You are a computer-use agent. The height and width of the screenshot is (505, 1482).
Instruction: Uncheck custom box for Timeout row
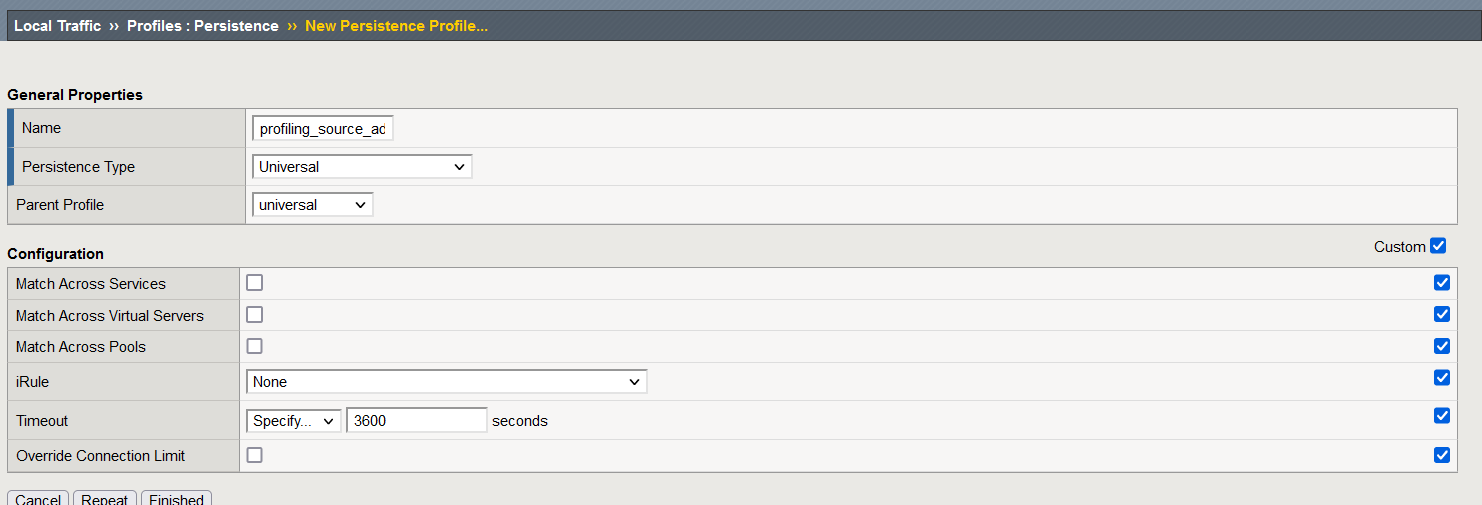1442,416
